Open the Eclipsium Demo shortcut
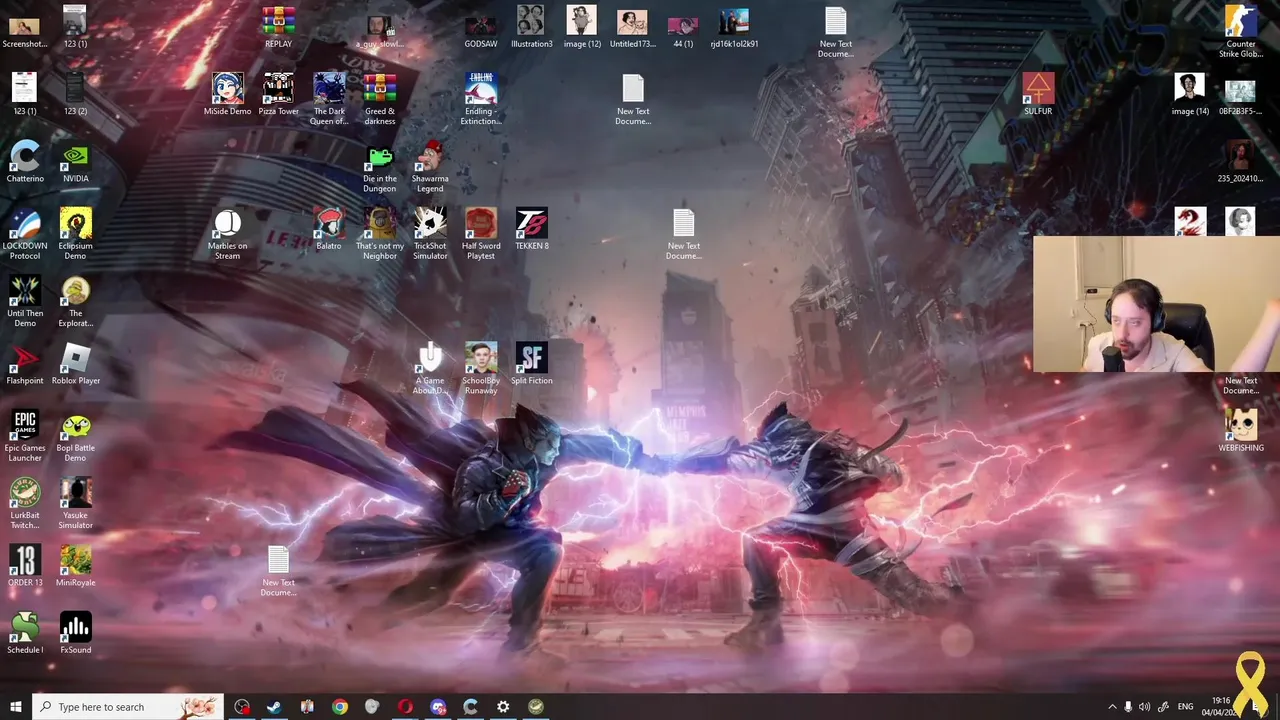Image resolution: width=1280 pixels, height=720 pixels. tap(76, 233)
